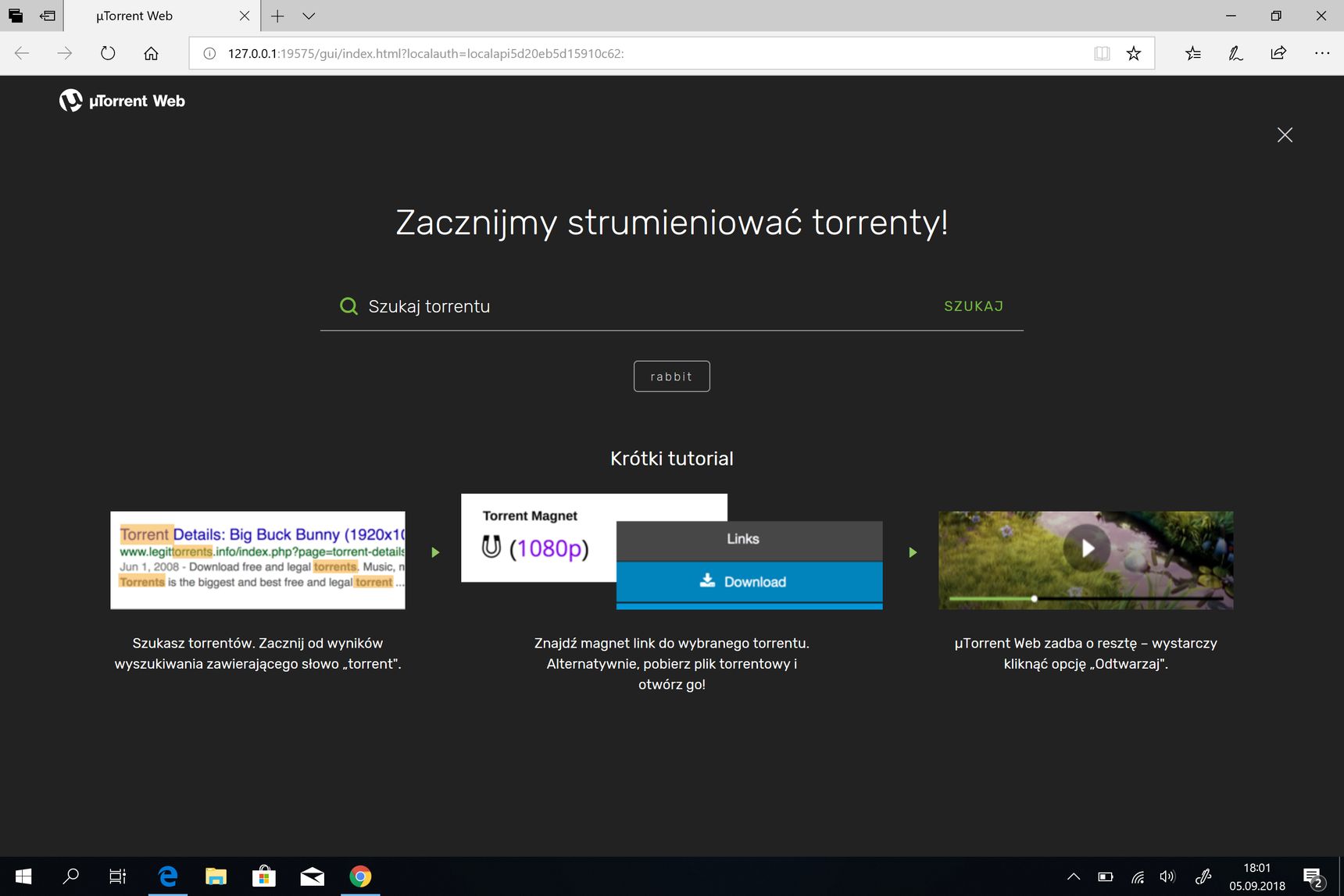
Task: Open the browser home page
Action: 152,53
